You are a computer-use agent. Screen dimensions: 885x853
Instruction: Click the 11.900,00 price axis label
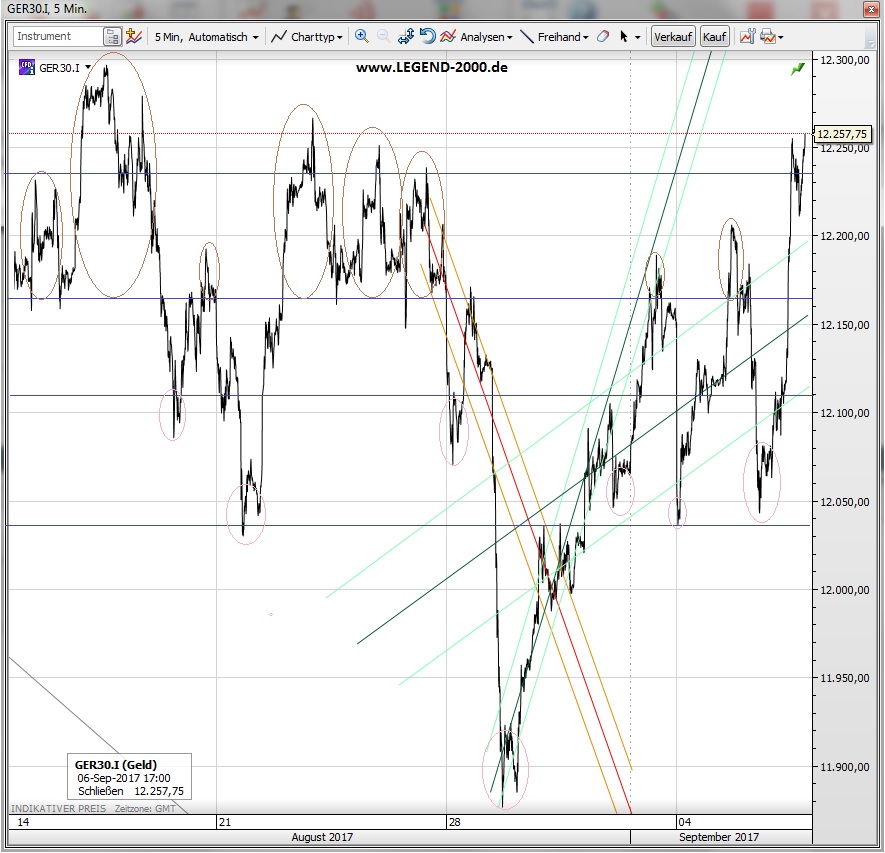pyautogui.click(x=844, y=767)
